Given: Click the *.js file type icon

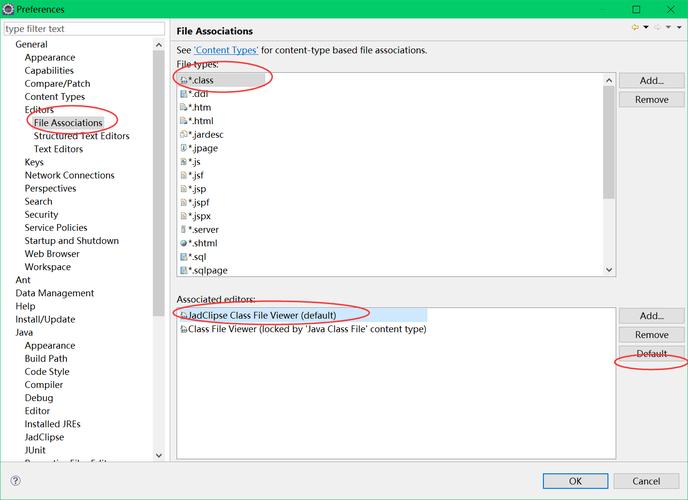Looking at the screenshot, I should [x=184, y=162].
